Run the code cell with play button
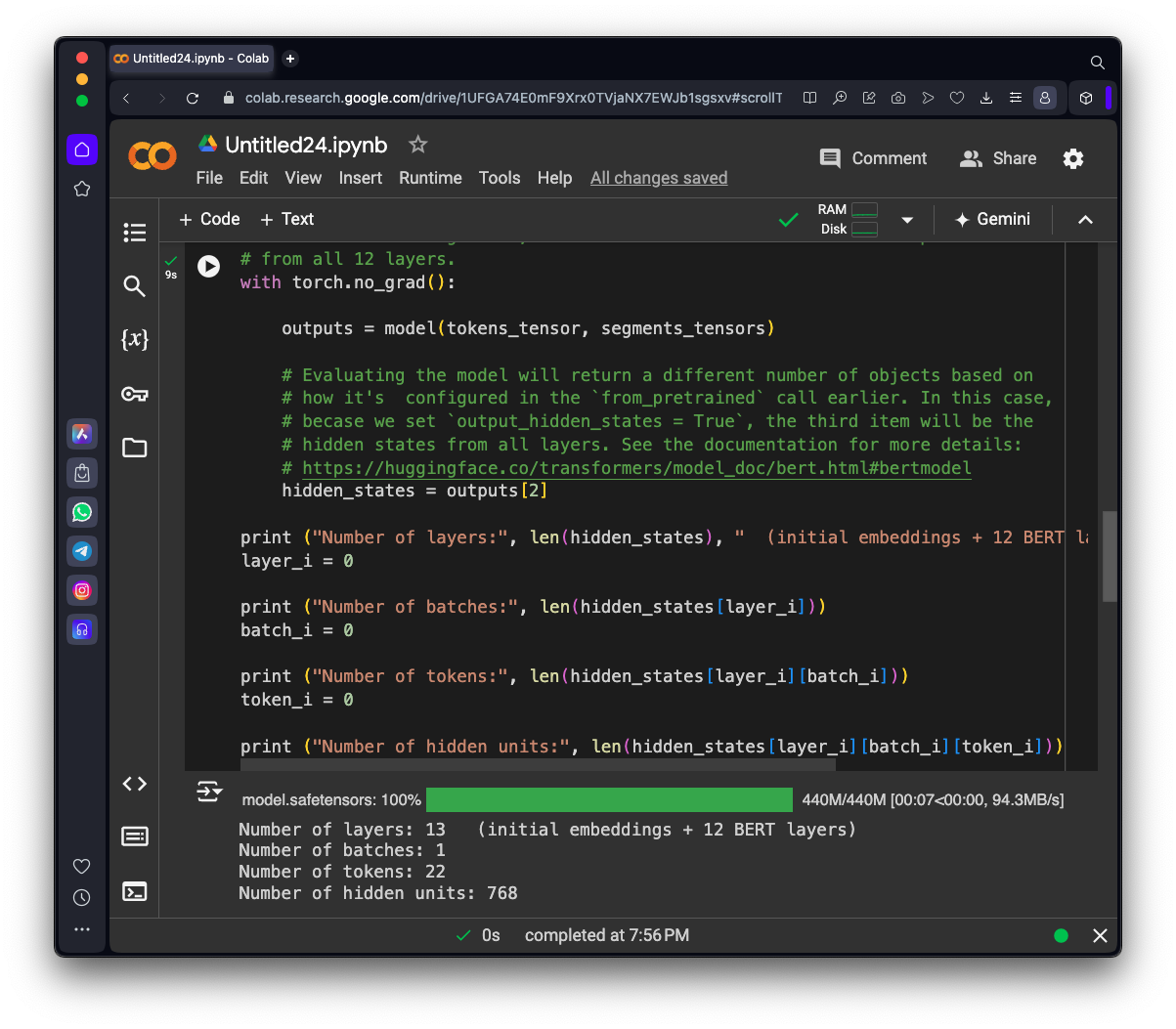 [208, 266]
